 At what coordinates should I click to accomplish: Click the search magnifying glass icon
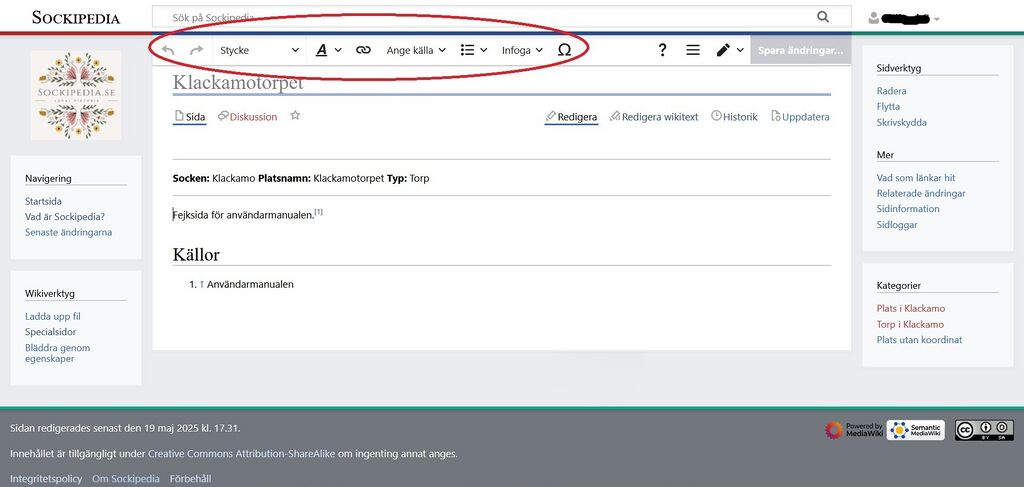(x=823, y=17)
